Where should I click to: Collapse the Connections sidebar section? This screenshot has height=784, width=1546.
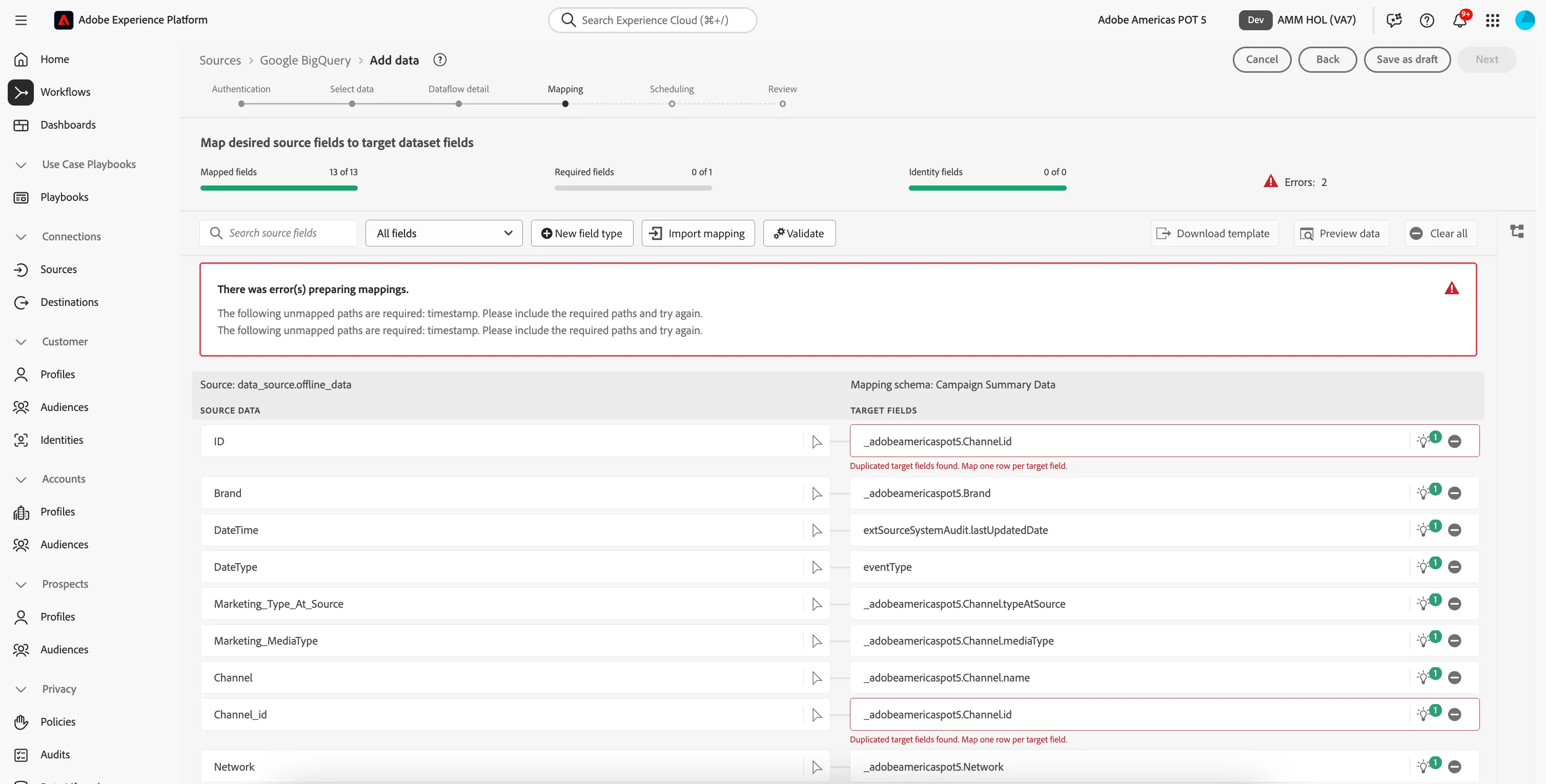pos(21,236)
